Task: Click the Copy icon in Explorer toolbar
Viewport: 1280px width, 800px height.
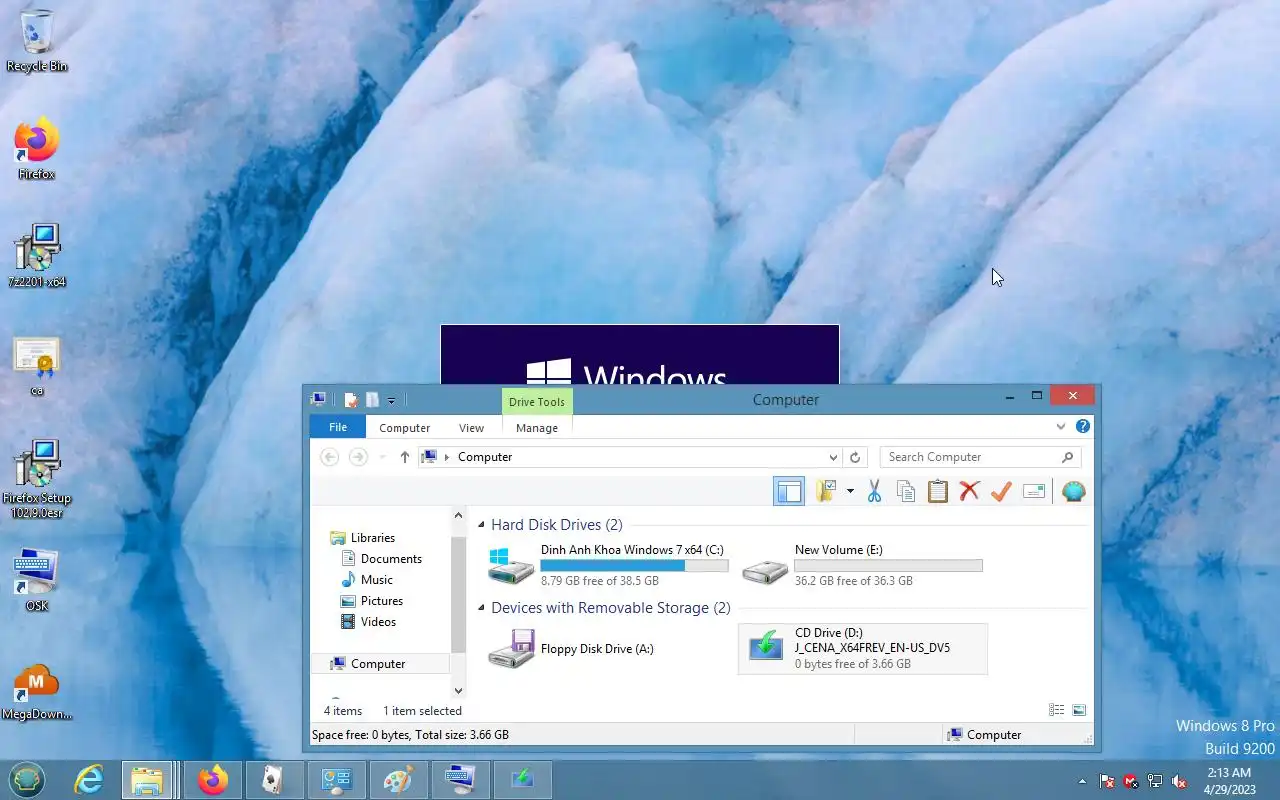Action: click(x=906, y=491)
